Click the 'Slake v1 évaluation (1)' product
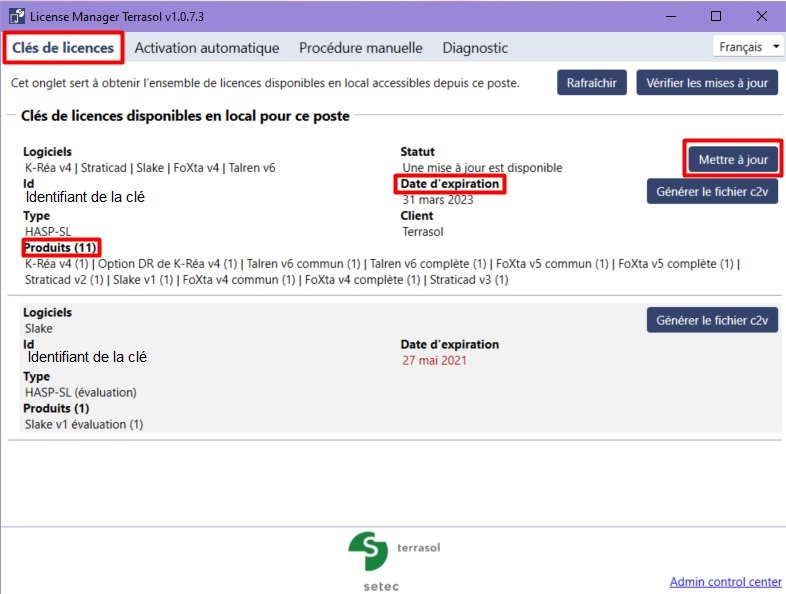This screenshot has width=786, height=594. (x=84, y=424)
